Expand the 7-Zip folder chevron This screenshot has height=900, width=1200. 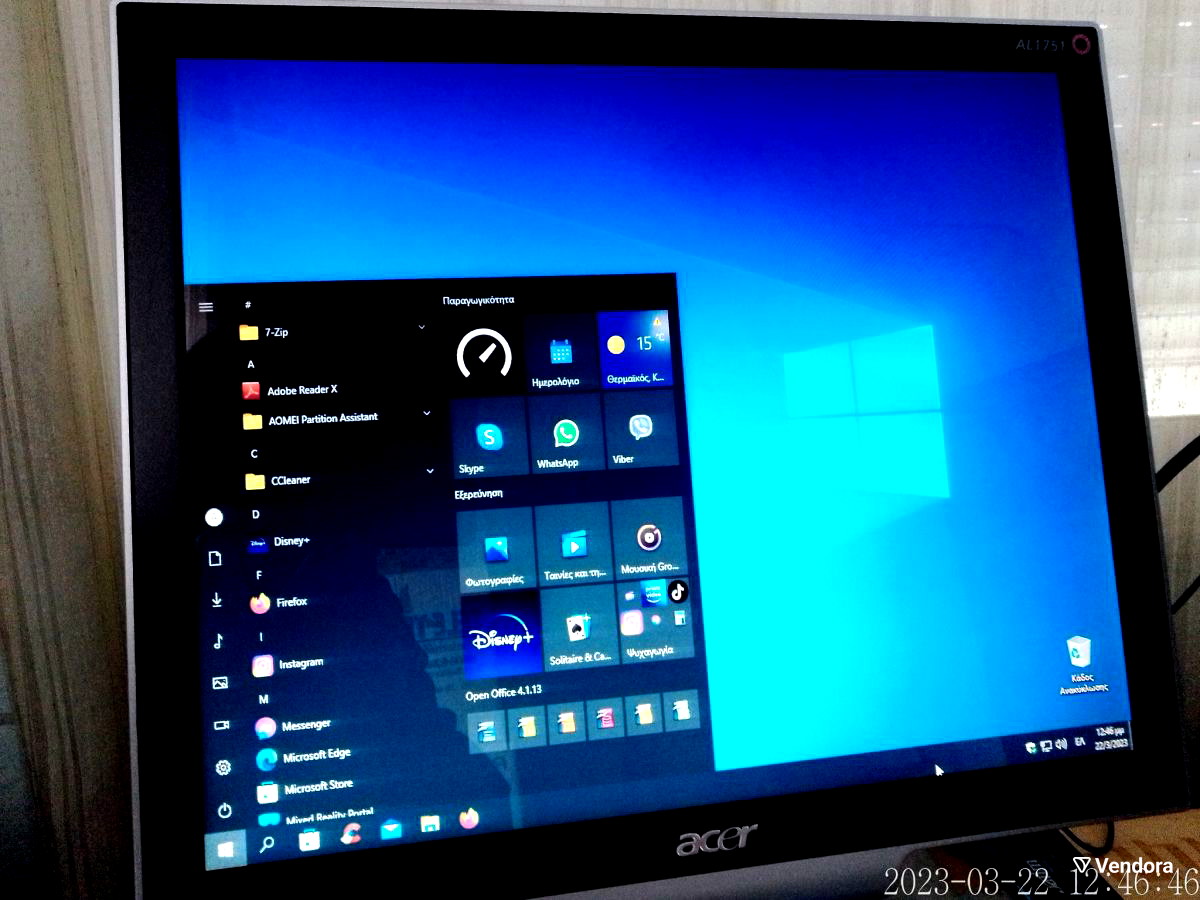[x=421, y=327]
